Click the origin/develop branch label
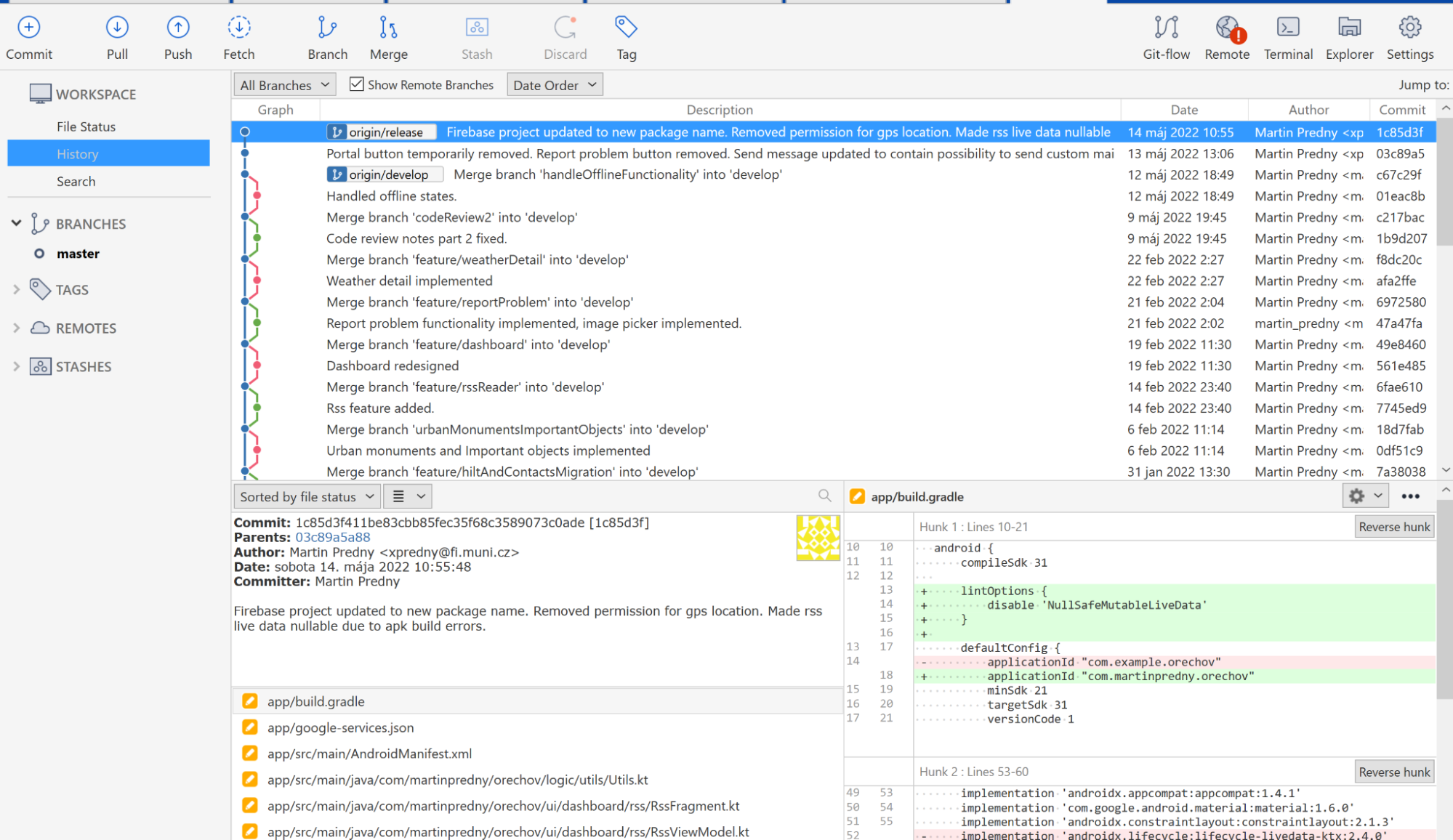 click(385, 174)
